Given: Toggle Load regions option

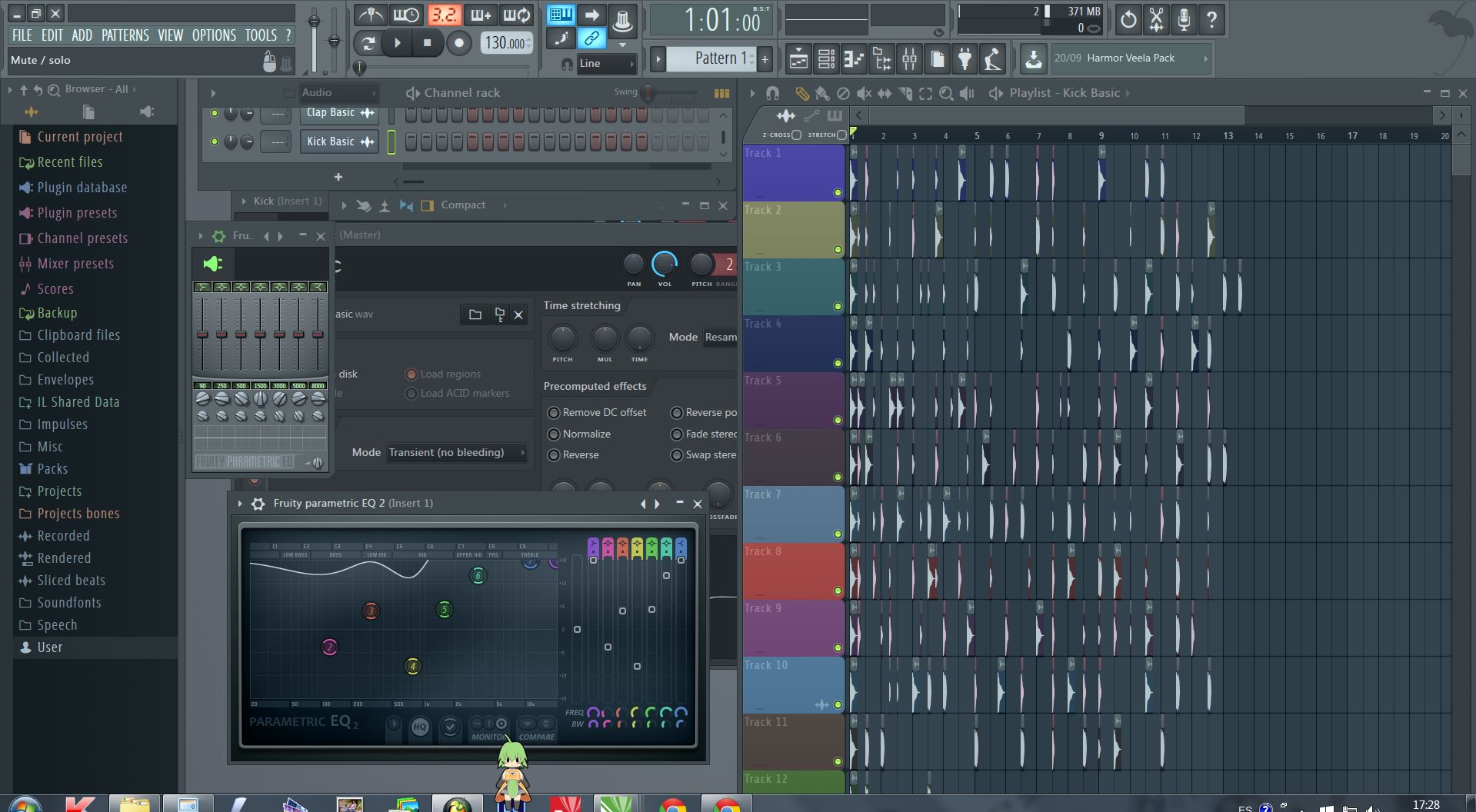Looking at the screenshot, I should coord(411,374).
